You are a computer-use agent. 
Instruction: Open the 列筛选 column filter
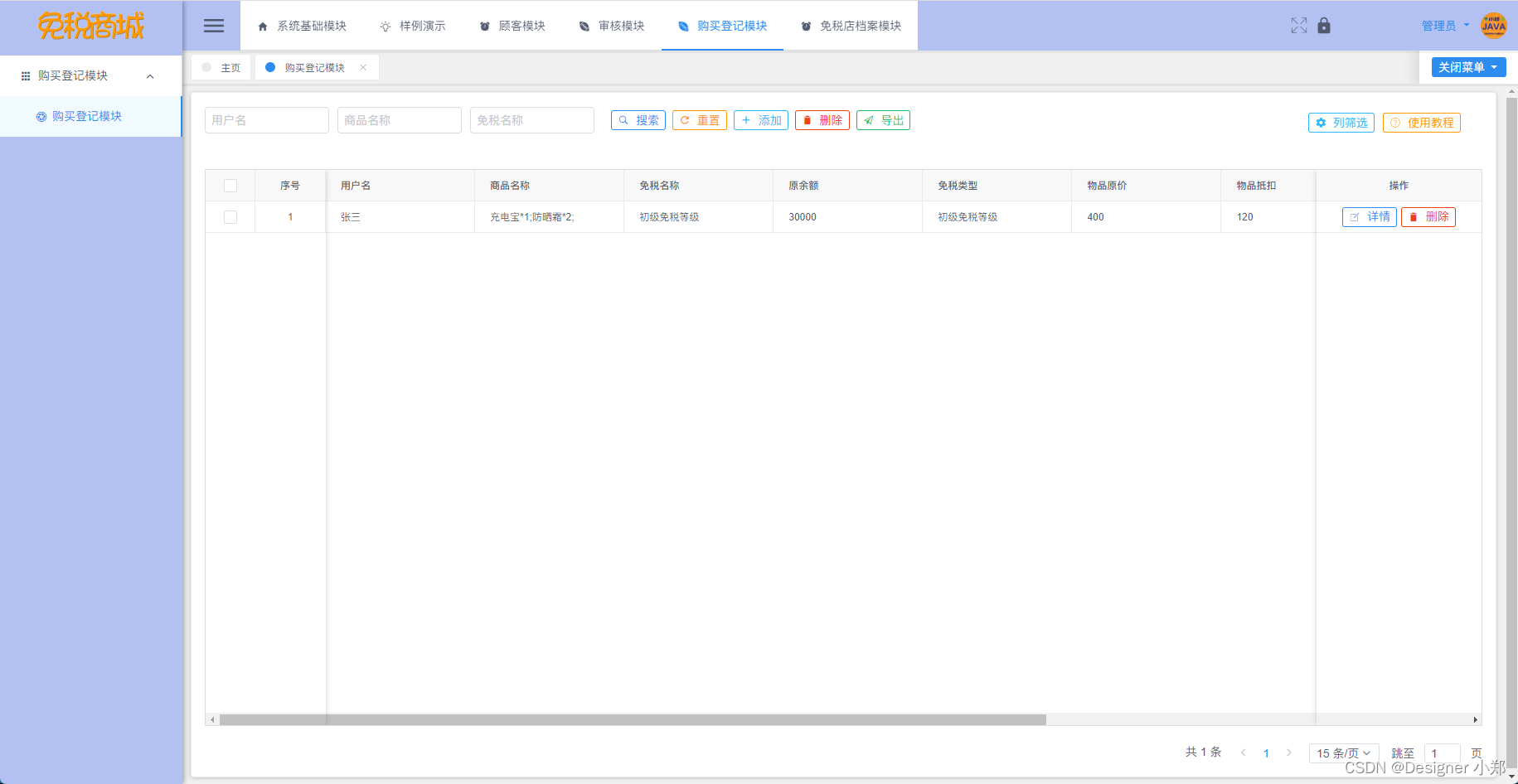1341,123
